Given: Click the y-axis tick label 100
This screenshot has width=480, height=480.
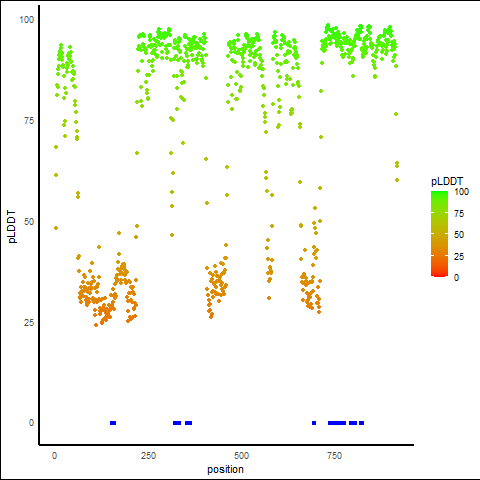Looking at the screenshot, I should 27,20.
